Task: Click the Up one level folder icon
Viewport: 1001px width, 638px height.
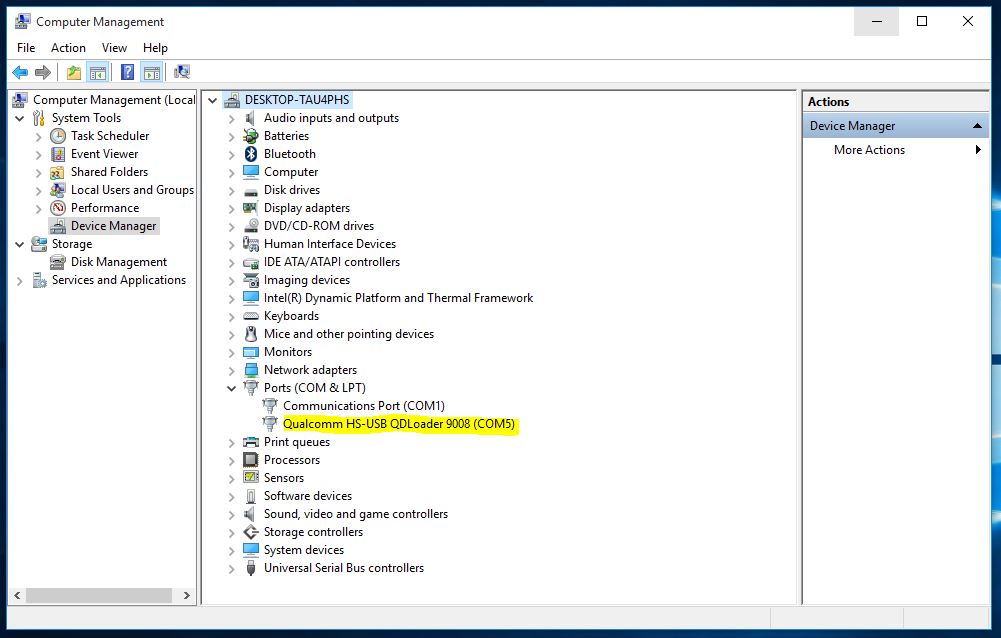Action: click(x=74, y=72)
